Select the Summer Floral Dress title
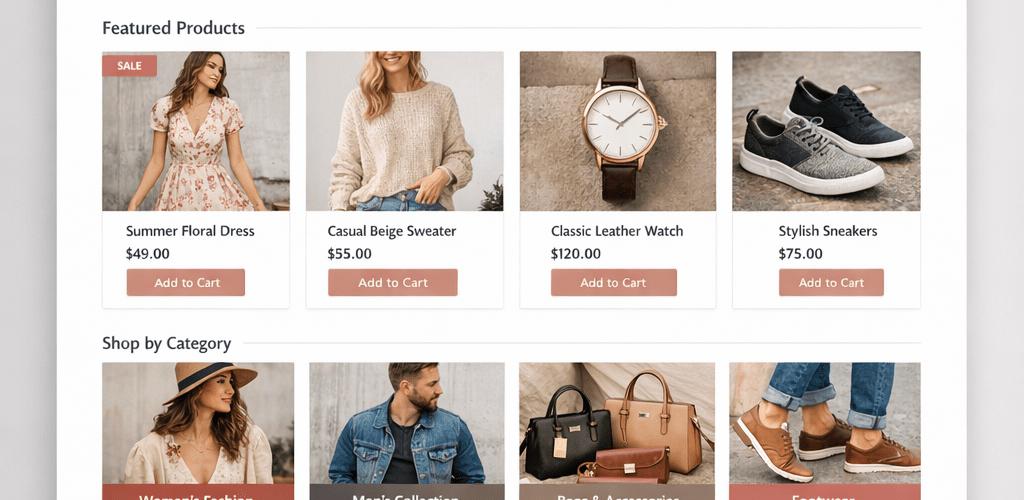The height and width of the screenshot is (500, 1024). pyautogui.click(x=190, y=231)
